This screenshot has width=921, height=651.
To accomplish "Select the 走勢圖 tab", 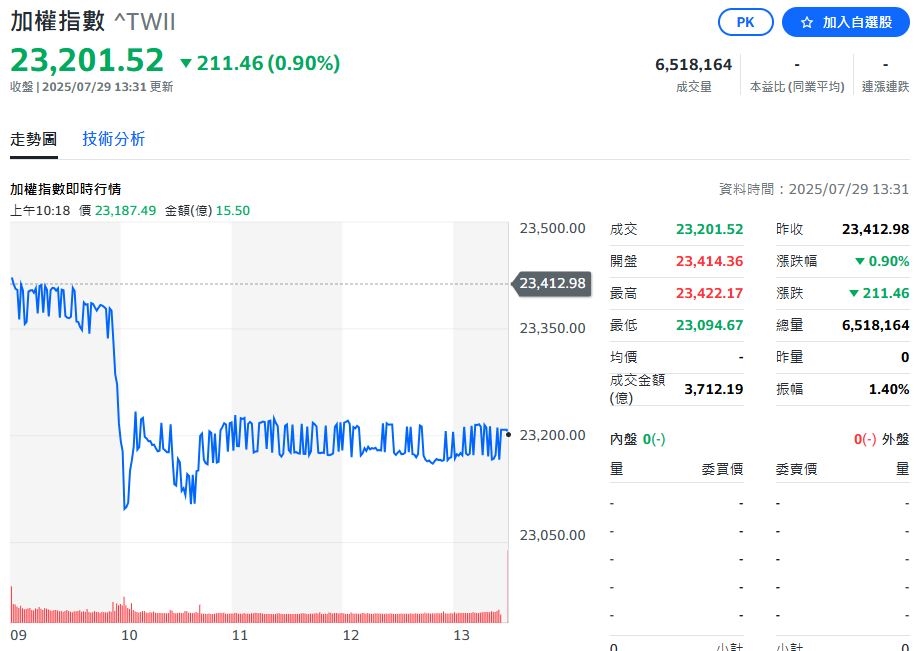I will 34,139.
